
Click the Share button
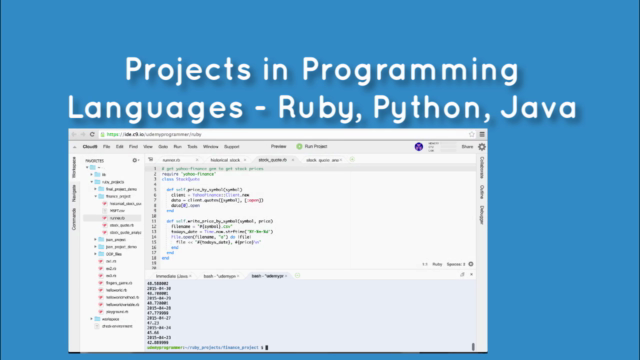click(x=467, y=147)
